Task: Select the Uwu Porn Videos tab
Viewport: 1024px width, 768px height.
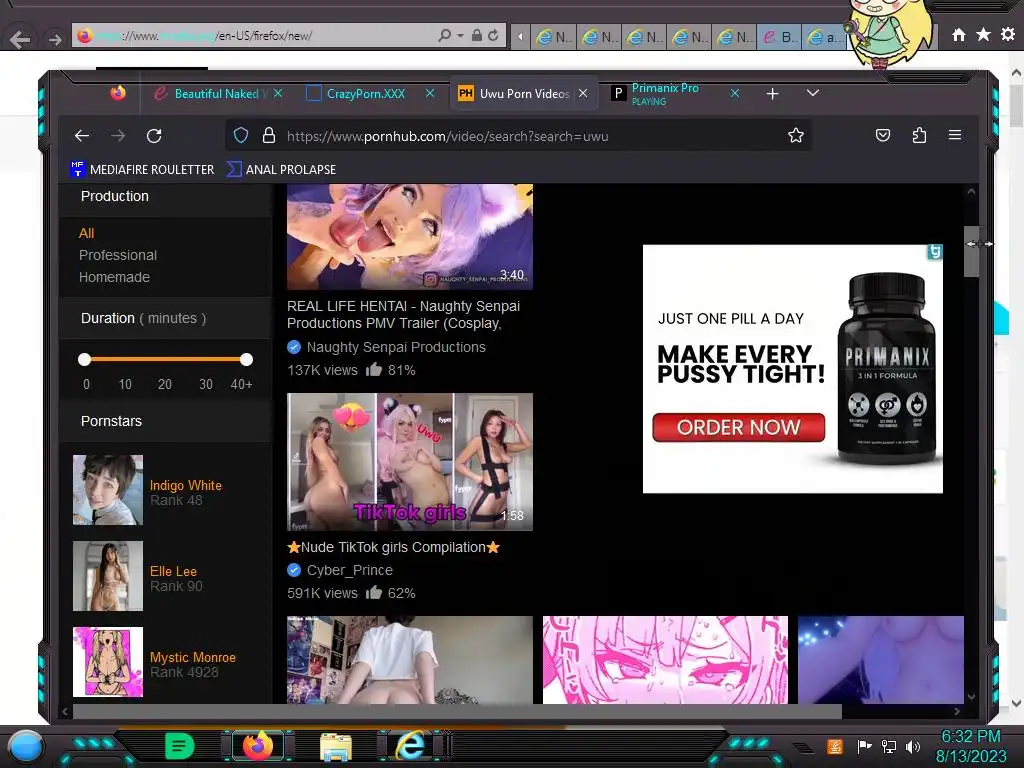Action: 523,93
